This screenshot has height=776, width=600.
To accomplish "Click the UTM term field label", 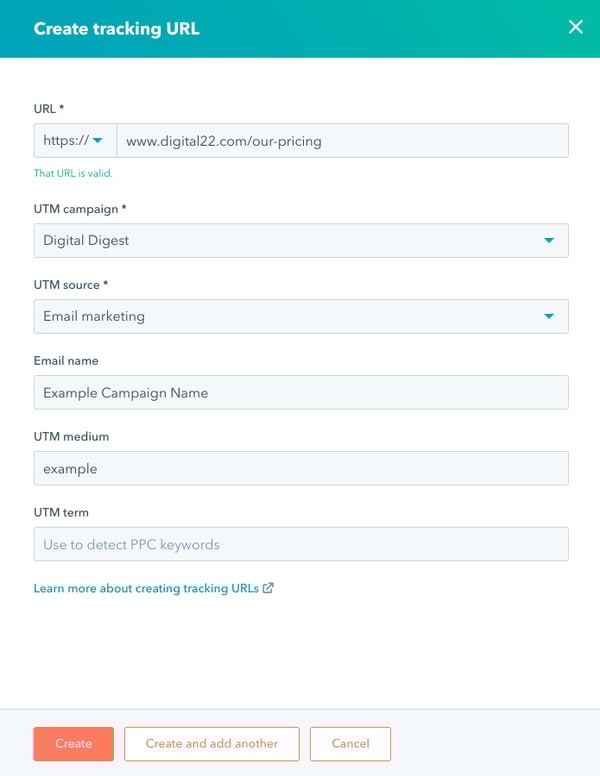I will click(61, 512).
